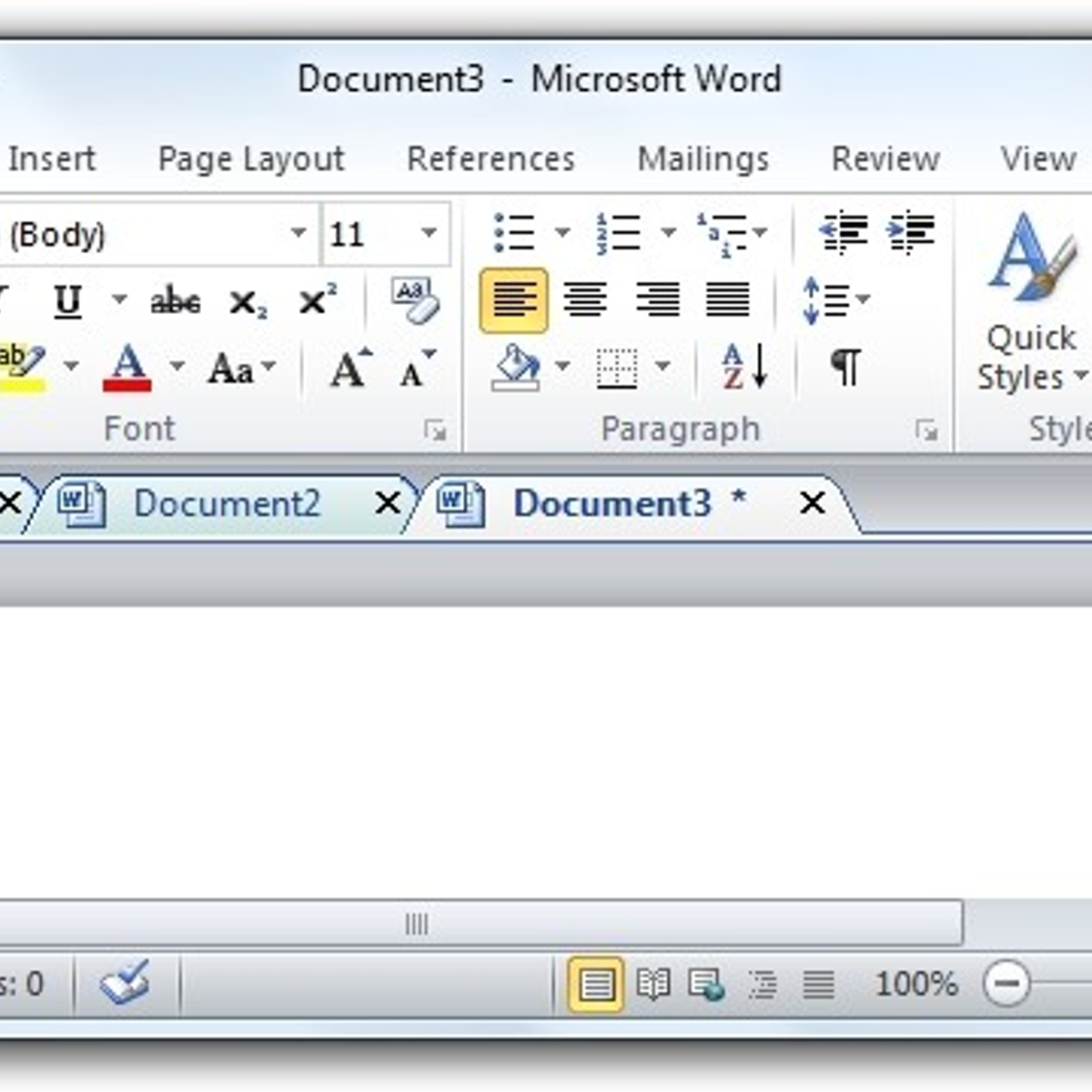Image resolution: width=1092 pixels, height=1092 pixels.
Task: Expand the Numbering dropdown arrow
Action: coord(668,233)
